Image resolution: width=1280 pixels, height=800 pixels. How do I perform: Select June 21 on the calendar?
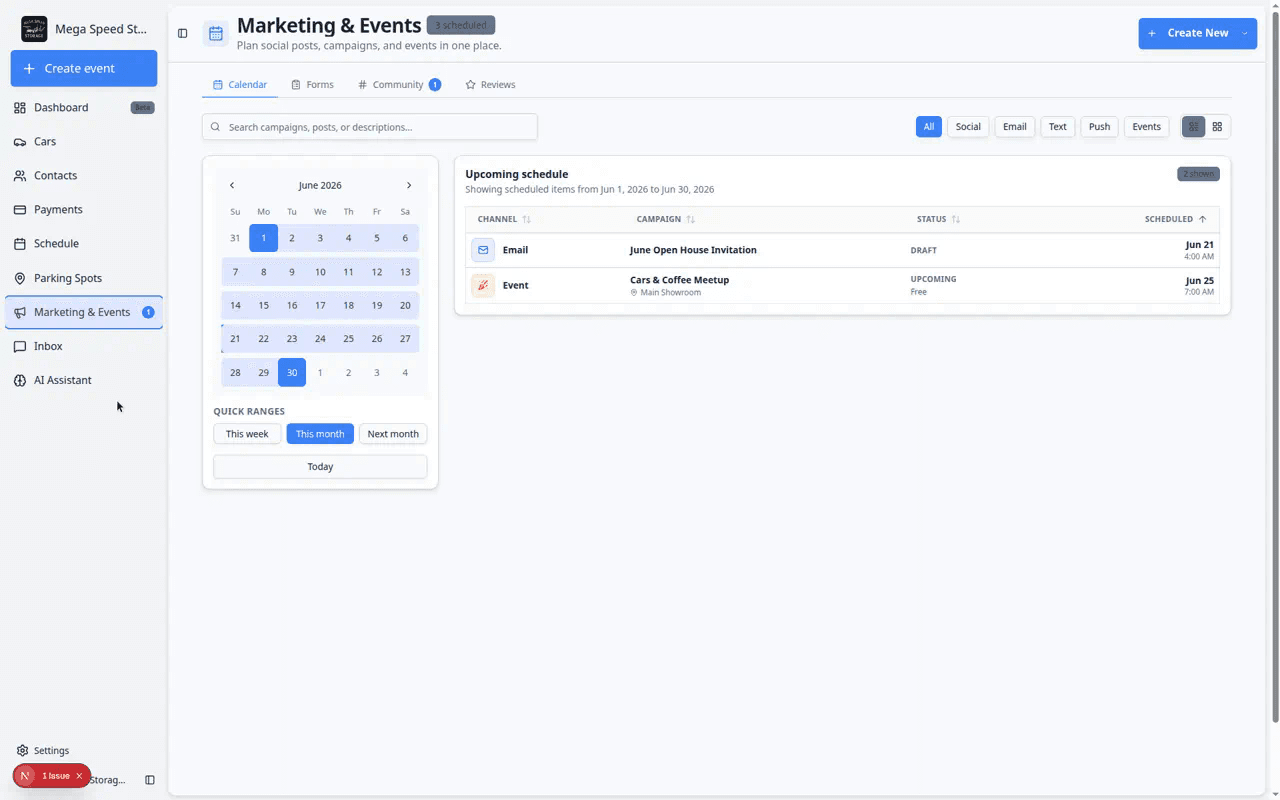tap(235, 338)
